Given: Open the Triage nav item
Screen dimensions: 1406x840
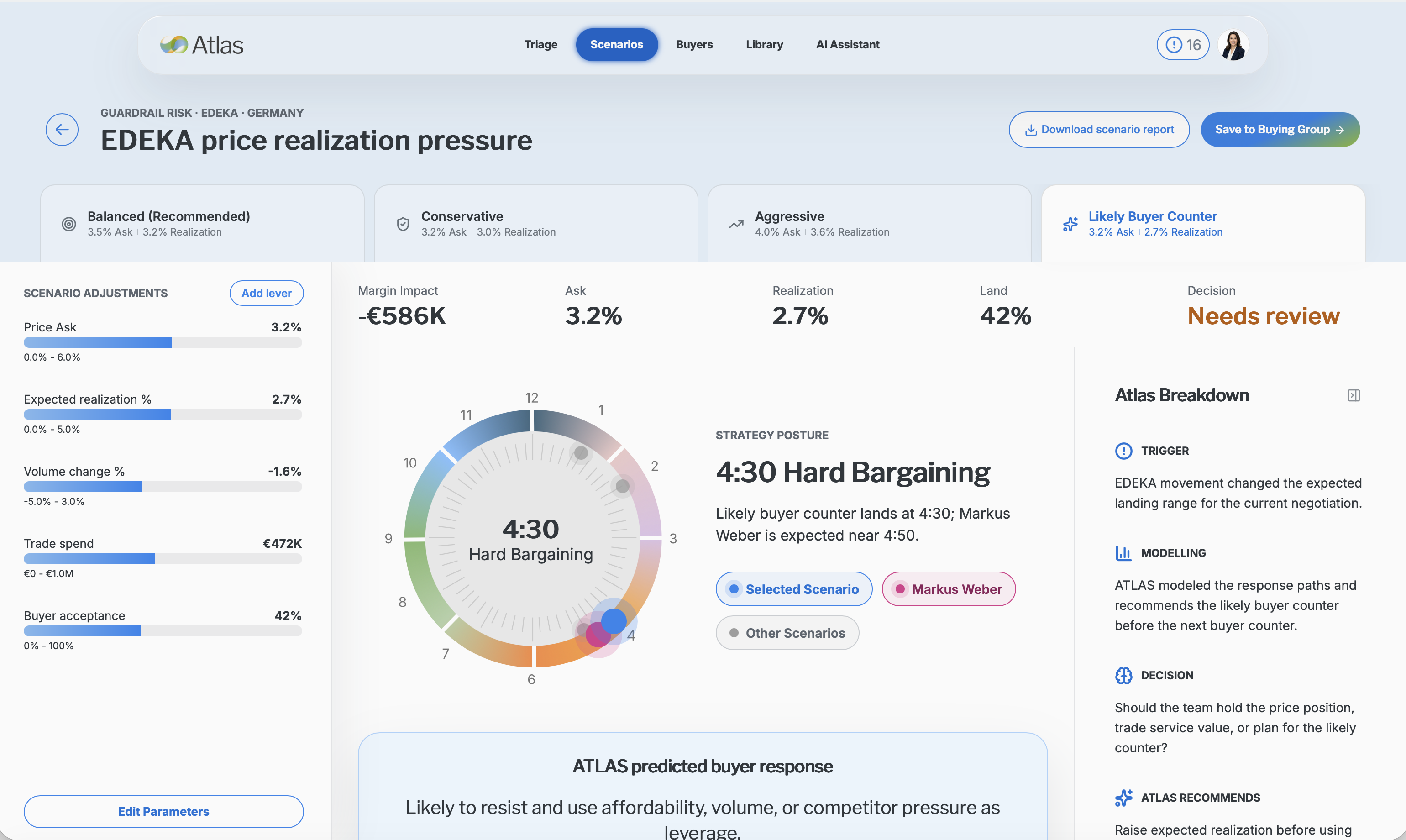Looking at the screenshot, I should [x=540, y=44].
